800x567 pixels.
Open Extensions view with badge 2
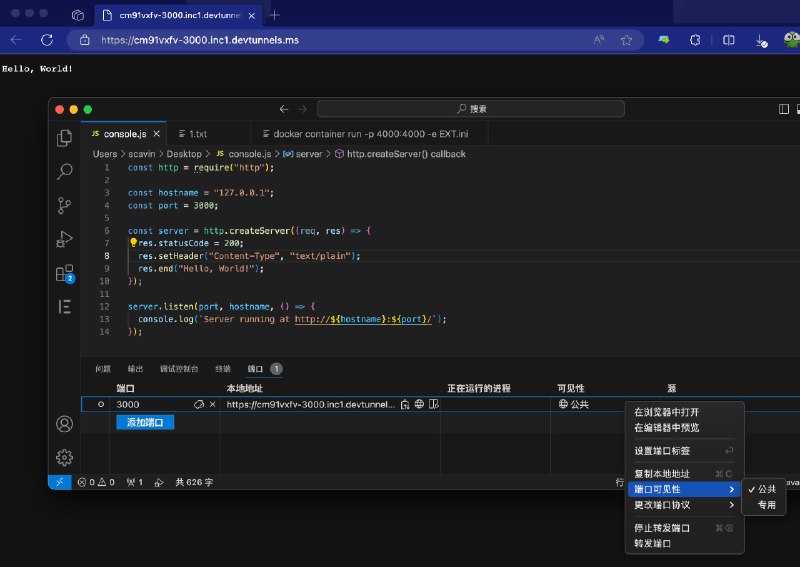(65, 274)
